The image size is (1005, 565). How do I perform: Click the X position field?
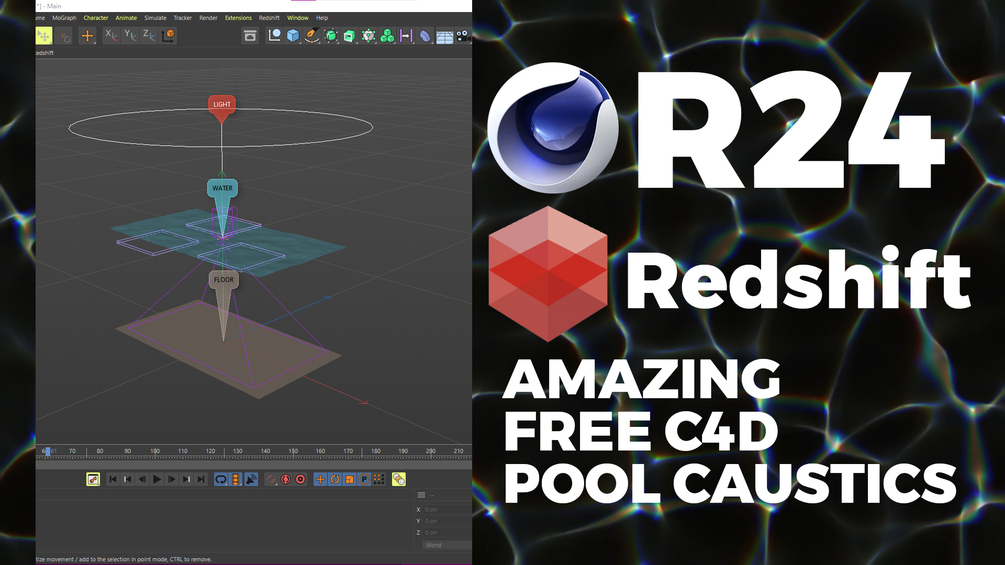[x=447, y=509]
